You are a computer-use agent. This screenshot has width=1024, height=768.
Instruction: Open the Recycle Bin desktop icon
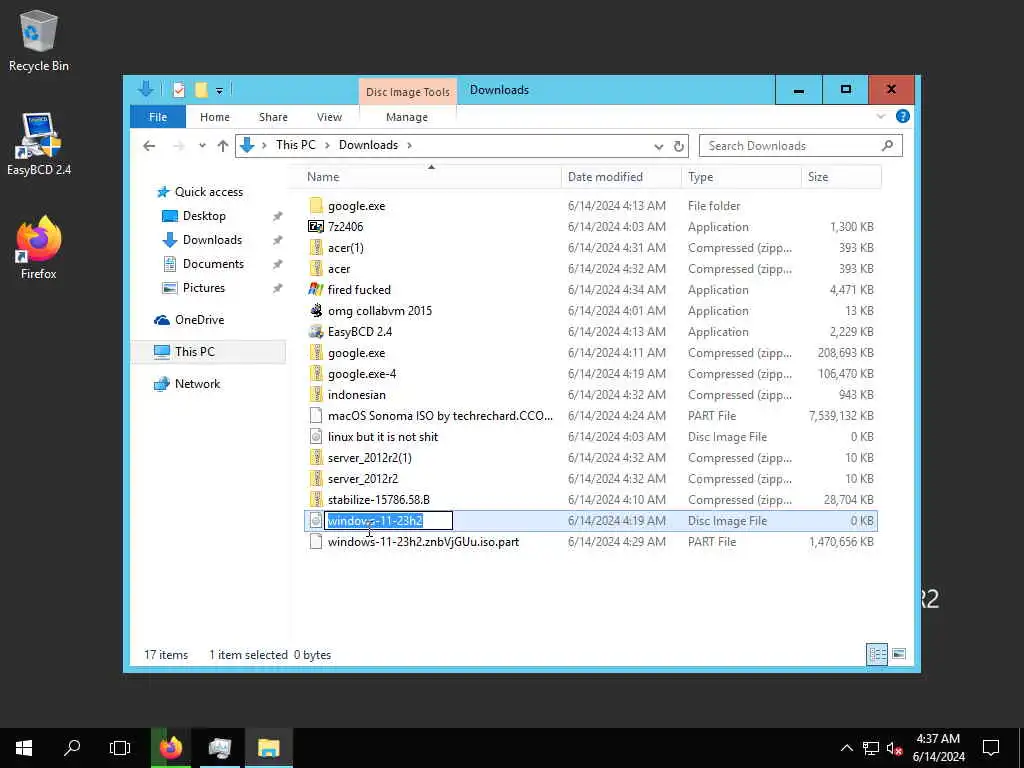pyautogui.click(x=39, y=40)
